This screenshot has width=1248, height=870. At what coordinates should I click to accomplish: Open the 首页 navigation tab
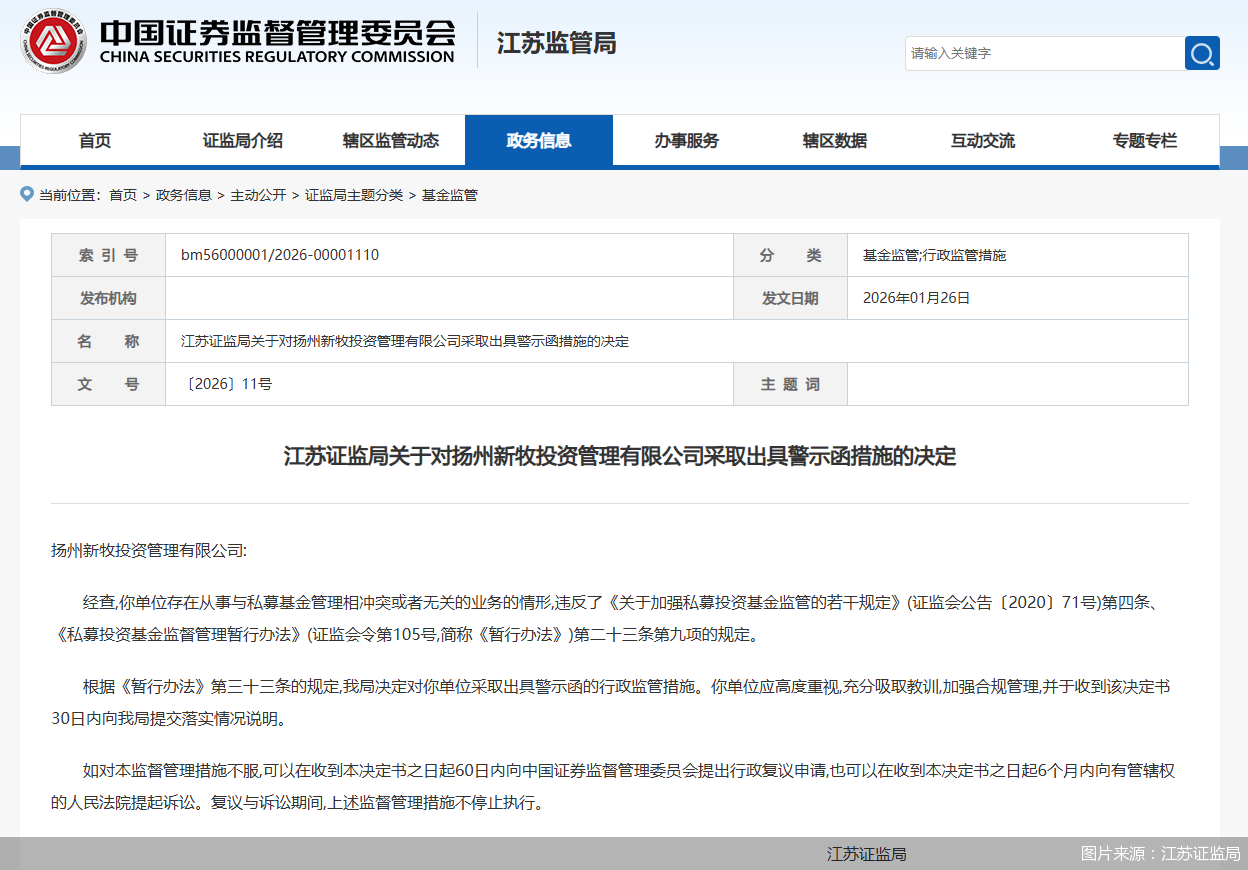click(94, 140)
